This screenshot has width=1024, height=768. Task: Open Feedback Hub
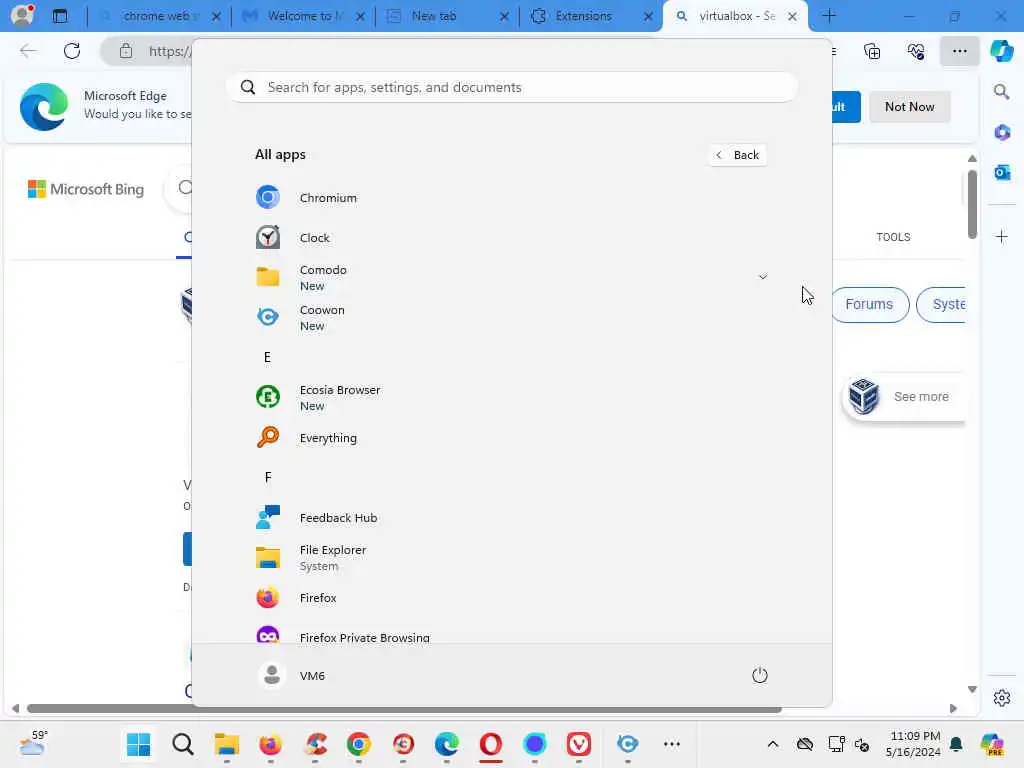[x=509, y=517]
